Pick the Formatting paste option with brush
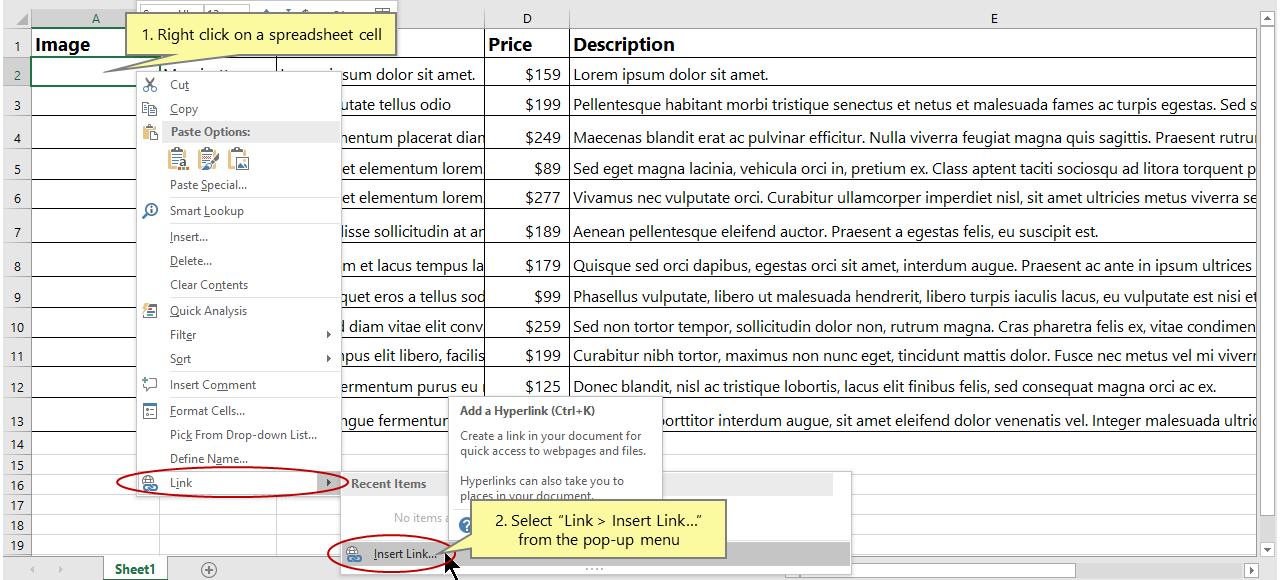Image resolution: width=1280 pixels, height=580 pixels. 208,158
